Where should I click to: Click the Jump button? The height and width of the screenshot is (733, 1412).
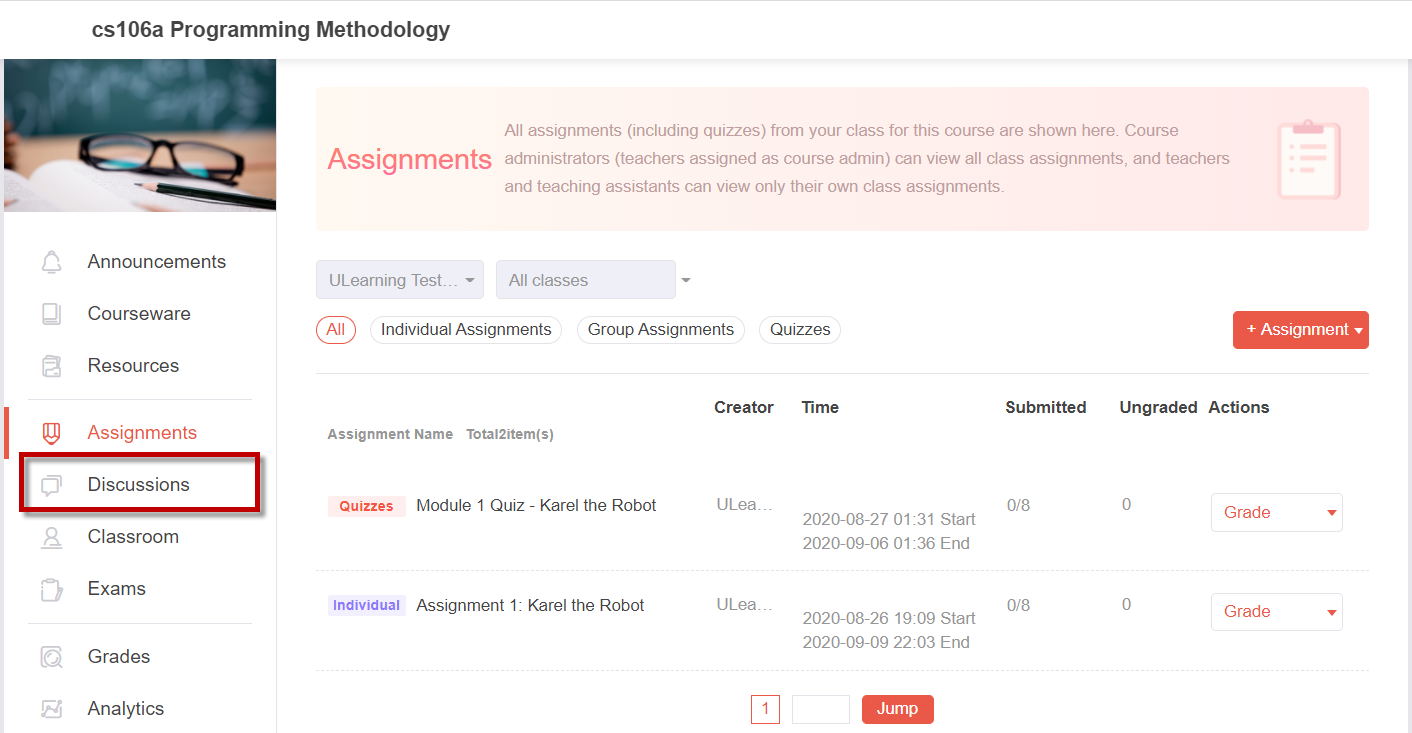pyautogui.click(x=898, y=709)
